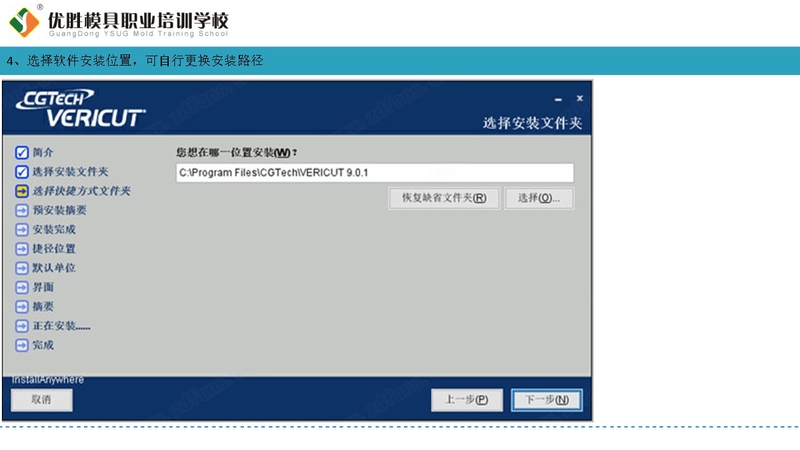Select the 简介 step label
This screenshot has width=800, height=450.
tap(43, 153)
